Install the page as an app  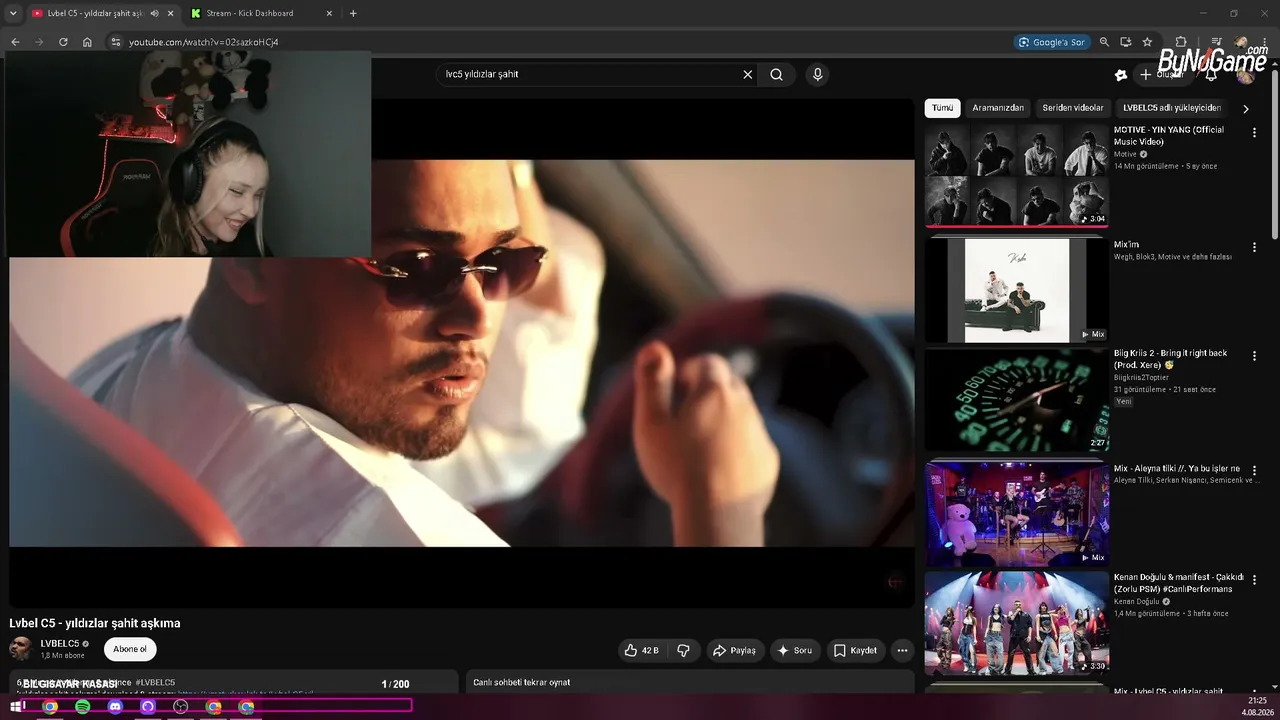click(x=1126, y=42)
